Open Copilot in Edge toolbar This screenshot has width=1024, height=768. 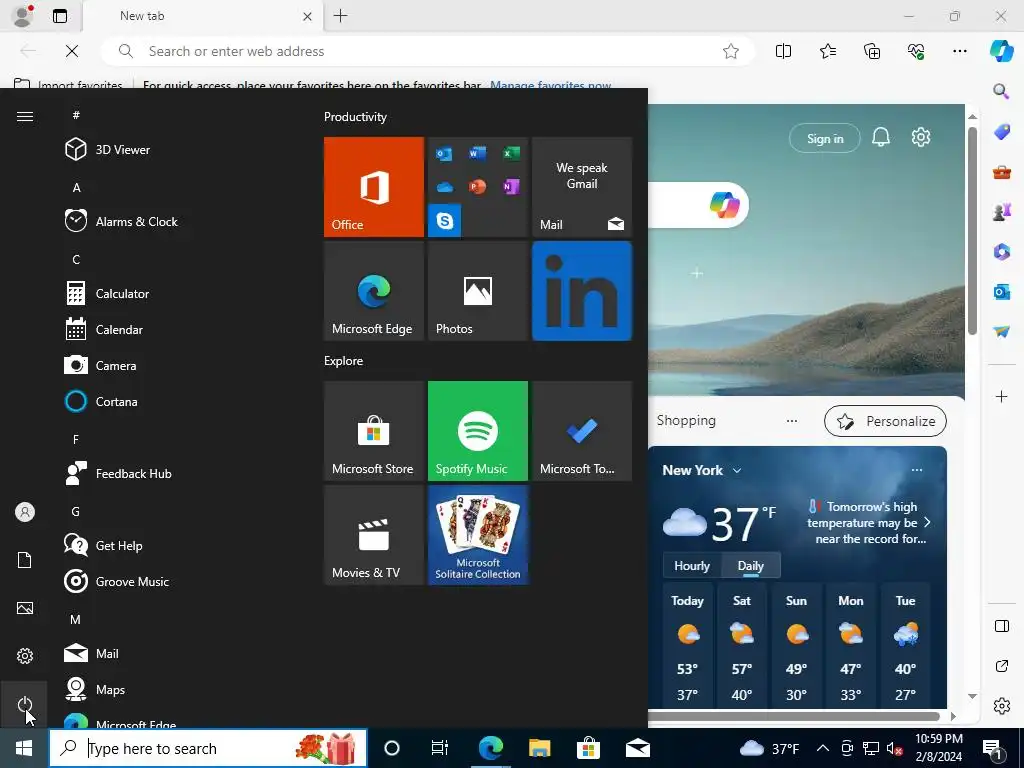click(x=1001, y=51)
